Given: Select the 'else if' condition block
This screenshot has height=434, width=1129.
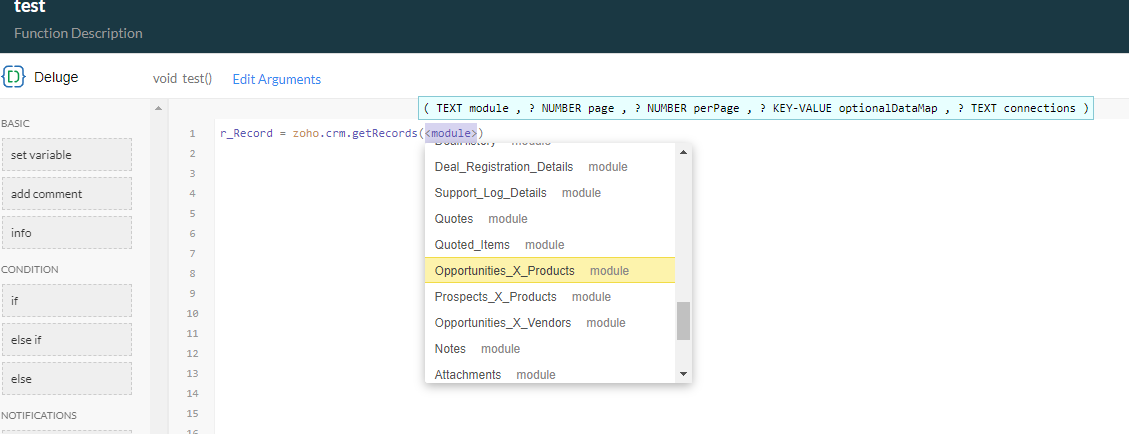Looking at the screenshot, I should (x=66, y=339).
